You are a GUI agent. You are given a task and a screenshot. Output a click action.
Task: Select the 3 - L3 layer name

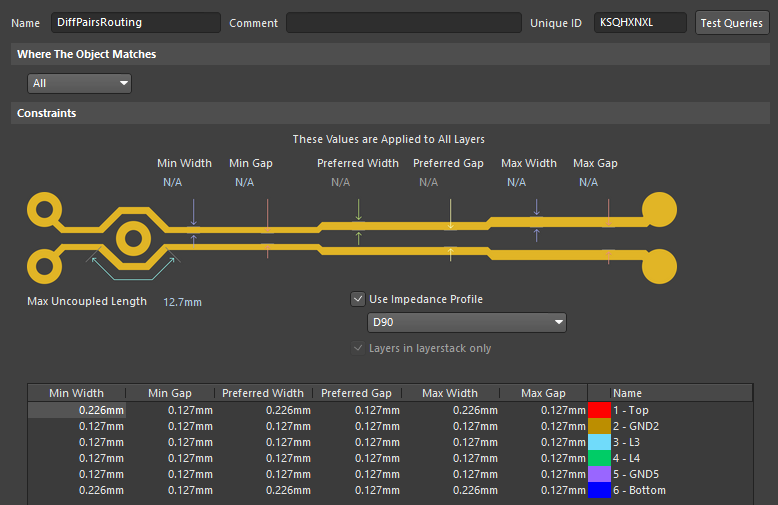click(626, 442)
